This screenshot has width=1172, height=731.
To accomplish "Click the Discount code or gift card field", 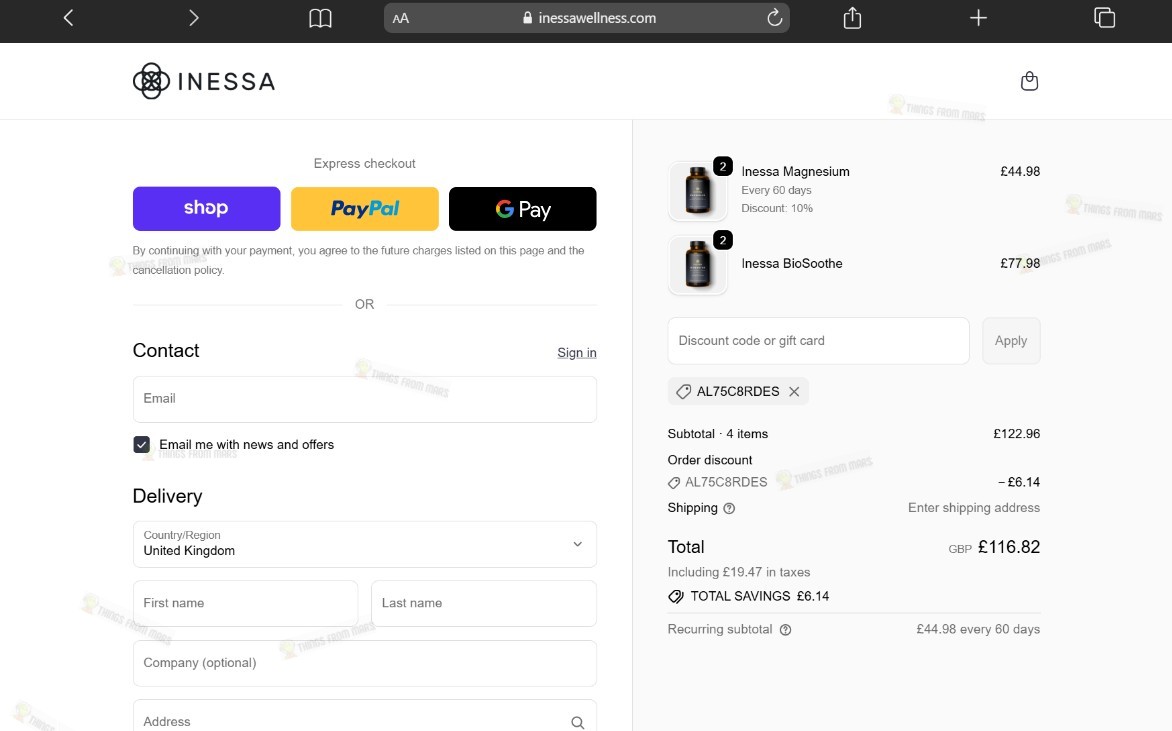I will click(x=818, y=341).
